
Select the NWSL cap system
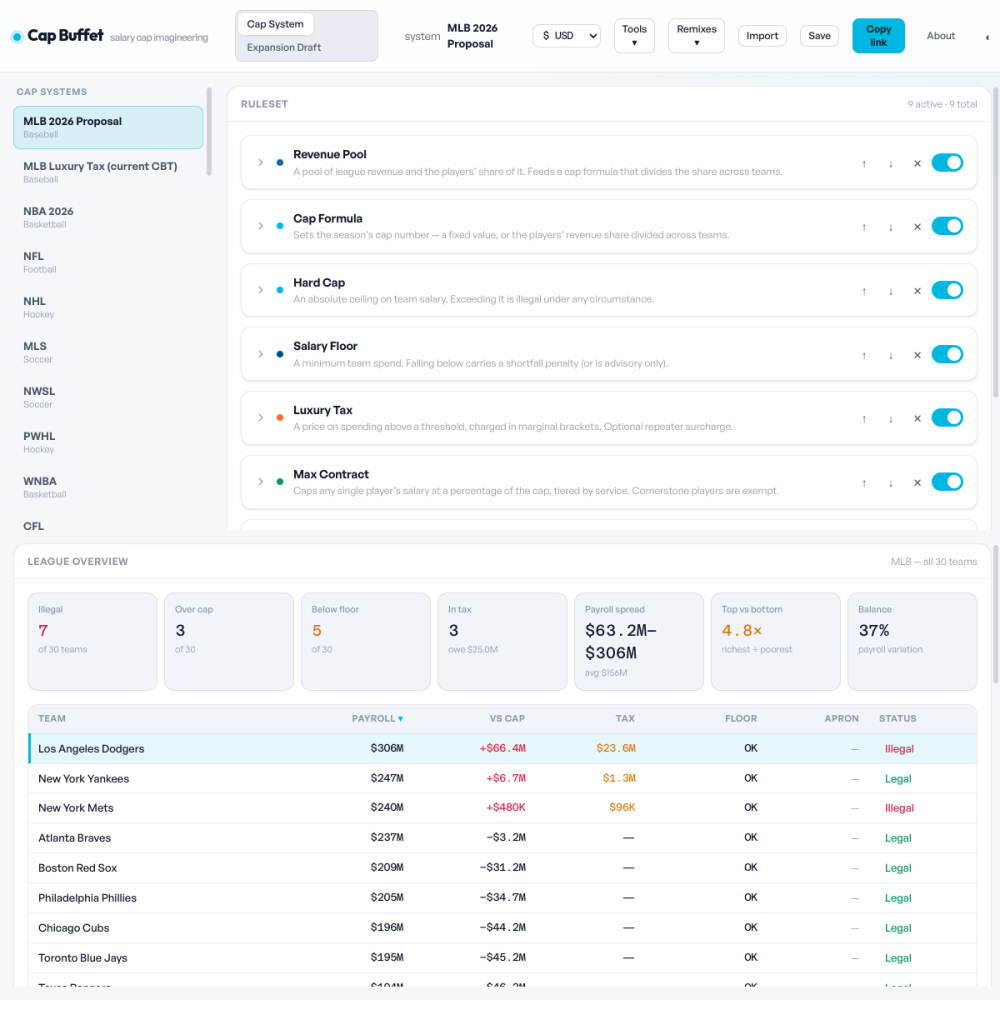pos(108,397)
